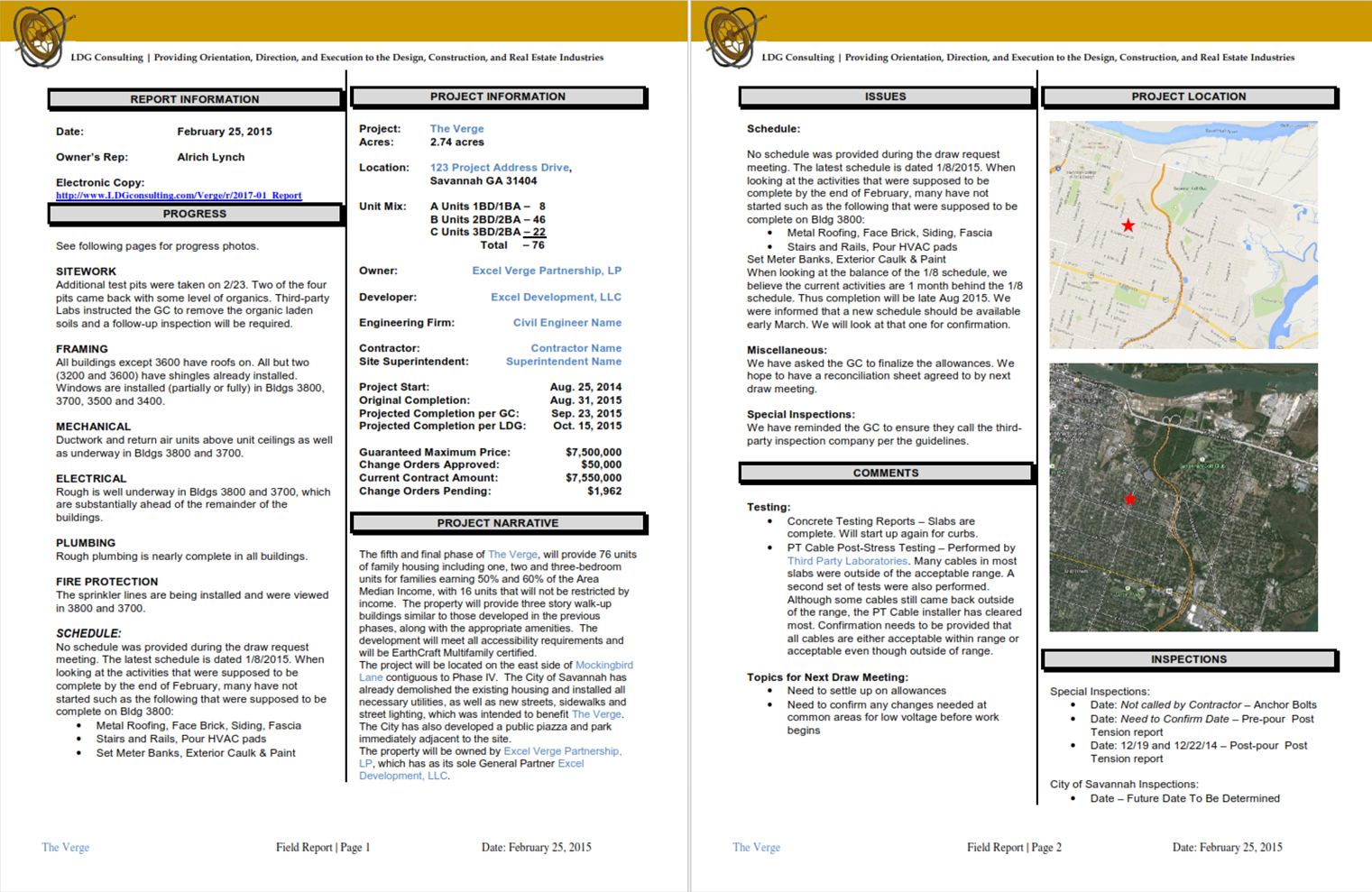The height and width of the screenshot is (892, 1372).
Task: Click the Excel Verge Partnership, LP owner link
Action: tap(546, 271)
